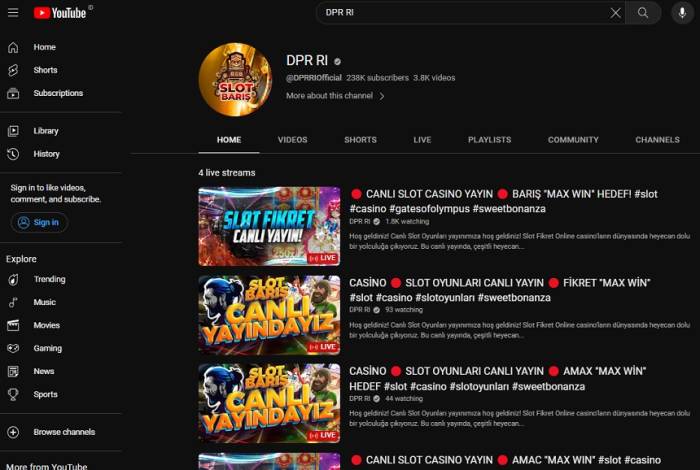Open Library label in sidebar
Image resolution: width=700 pixels, height=470 pixels.
coord(46,131)
